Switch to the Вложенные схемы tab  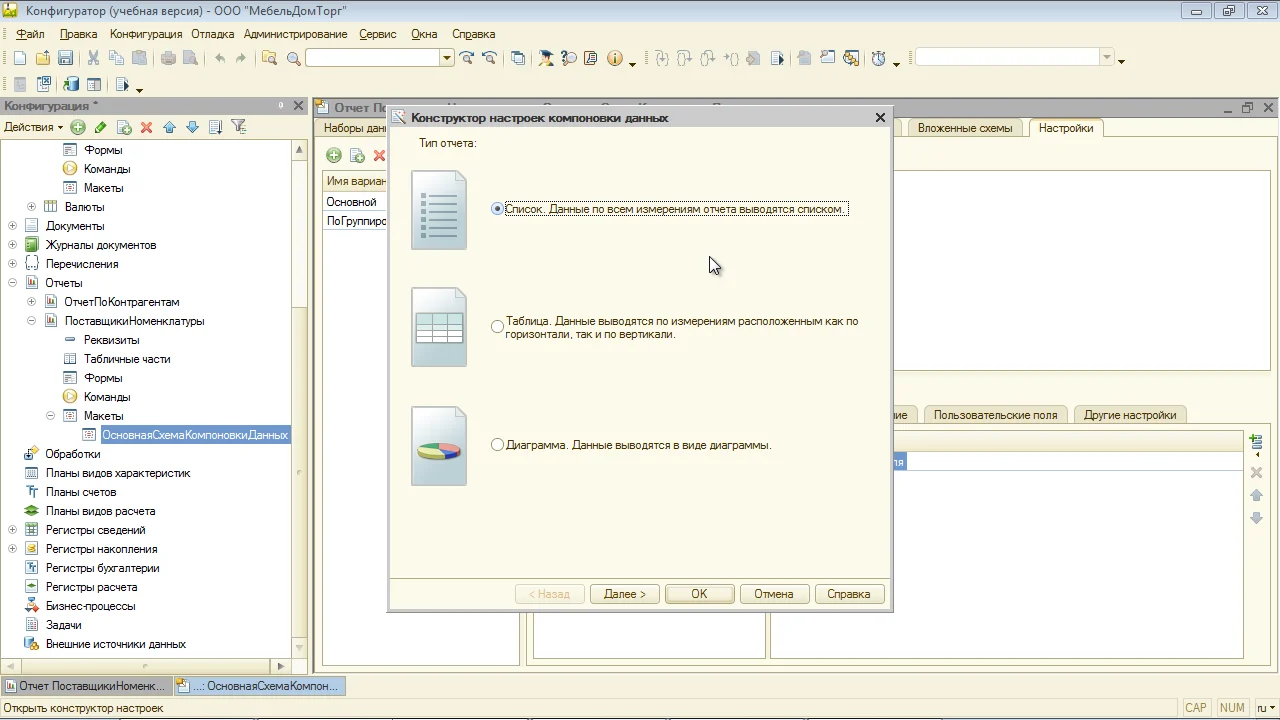pos(964,128)
